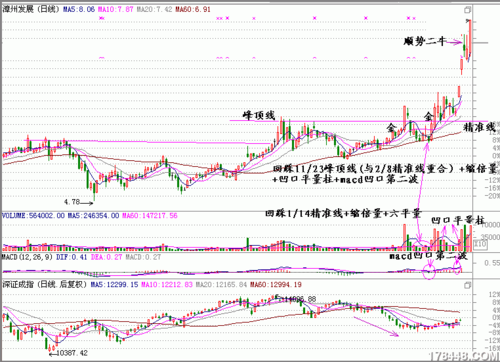The image size is (500, 362).
Task: Click the 0.55 MACD axis value
Action: (x=492, y=263)
